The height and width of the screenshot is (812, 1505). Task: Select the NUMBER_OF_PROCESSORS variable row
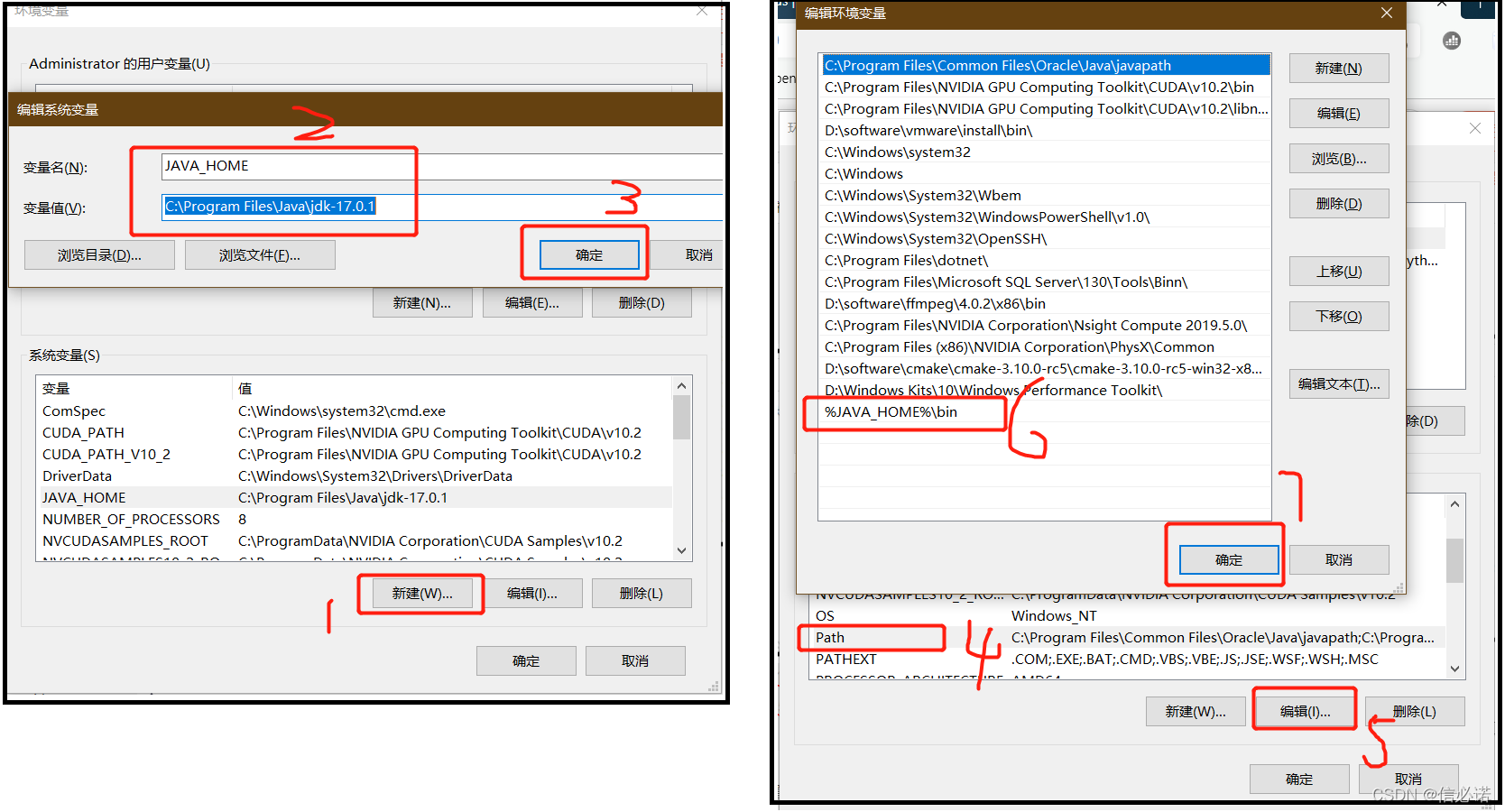click(355, 520)
